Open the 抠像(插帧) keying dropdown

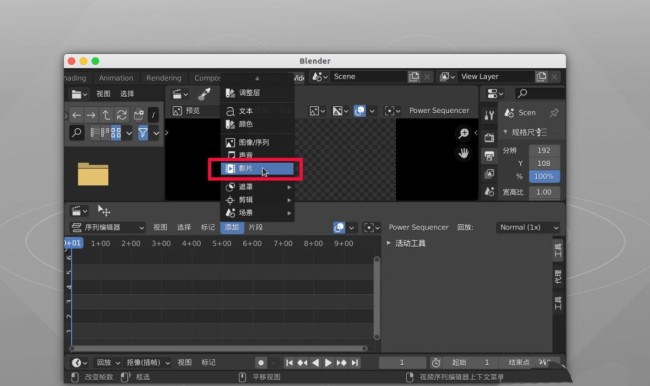pyautogui.click(x=148, y=363)
